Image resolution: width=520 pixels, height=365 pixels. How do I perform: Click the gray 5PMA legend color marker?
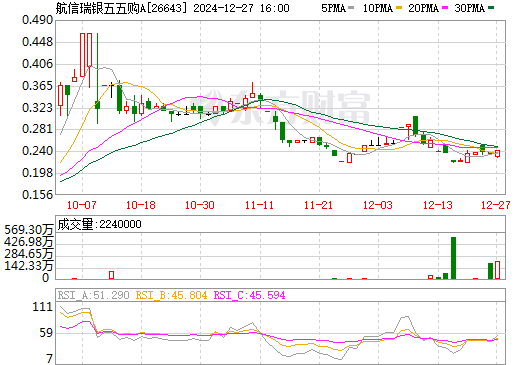351,8
